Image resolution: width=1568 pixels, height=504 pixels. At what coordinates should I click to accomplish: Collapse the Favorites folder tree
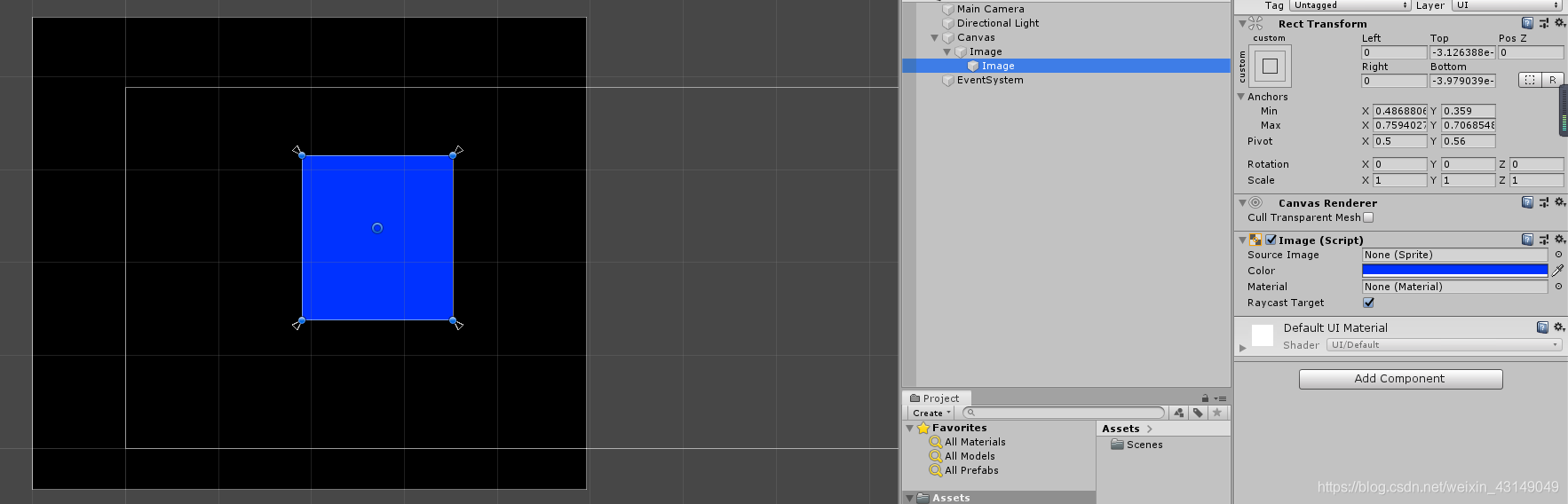[x=909, y=428]
